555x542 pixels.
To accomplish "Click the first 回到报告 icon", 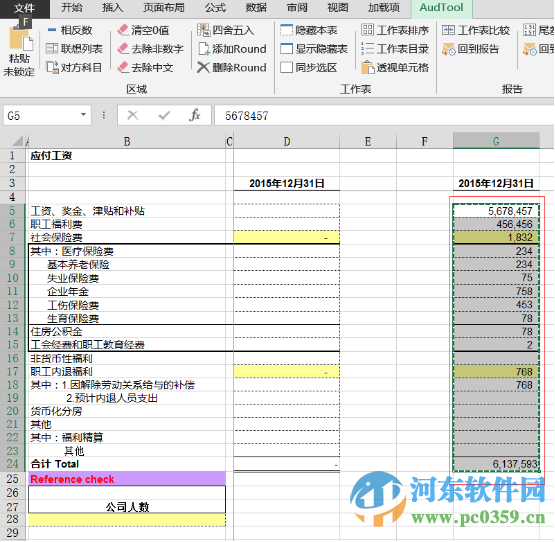I will (x=448, y=49).
